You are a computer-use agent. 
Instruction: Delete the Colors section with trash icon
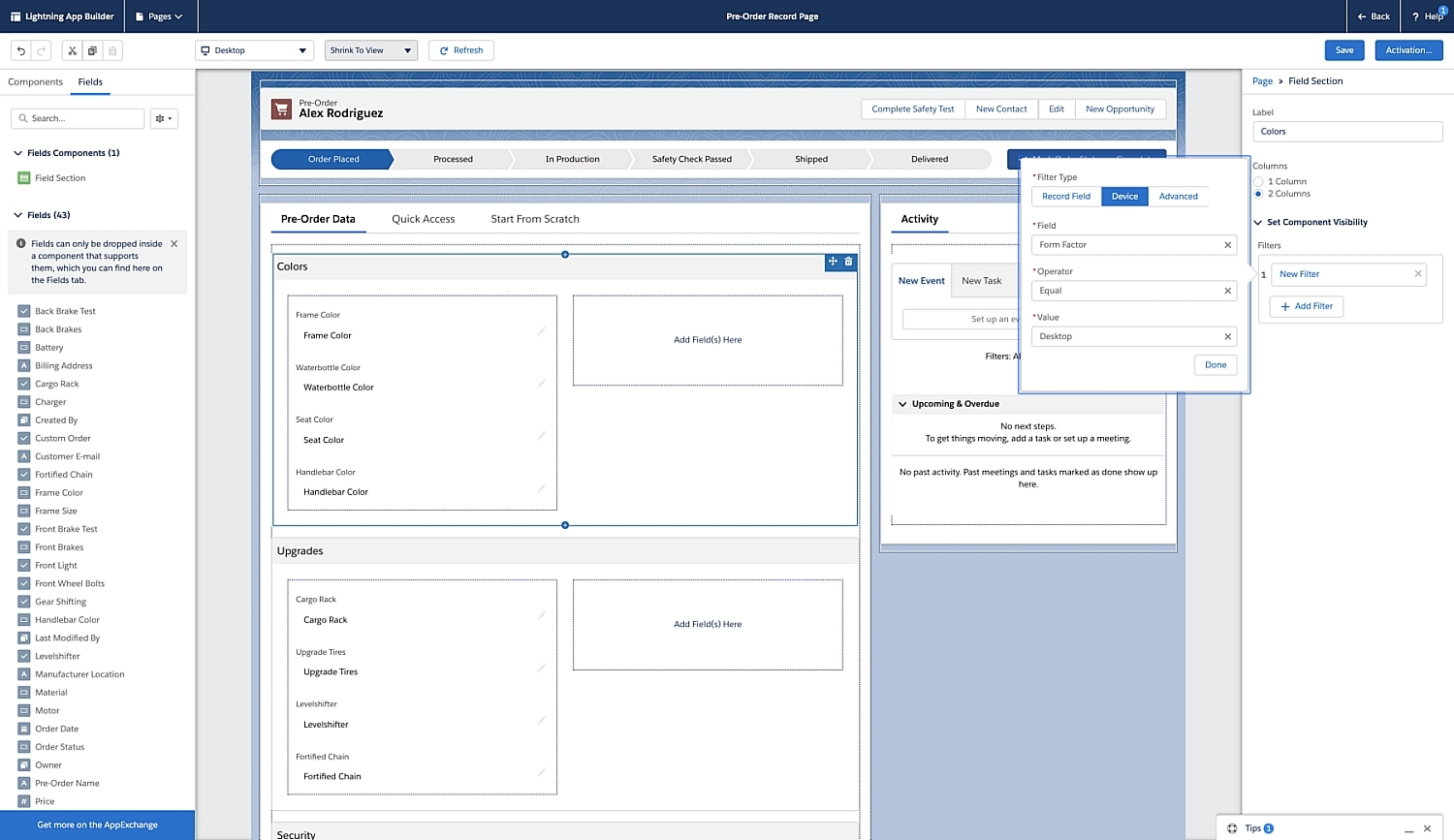849,262
